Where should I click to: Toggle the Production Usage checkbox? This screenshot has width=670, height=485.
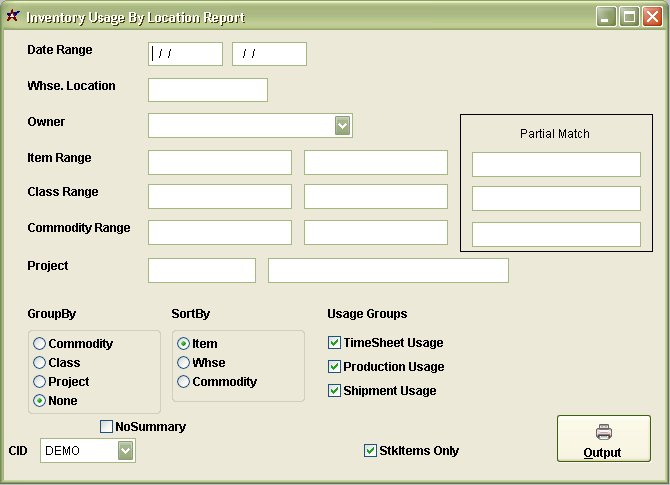[x=335, y=367]
